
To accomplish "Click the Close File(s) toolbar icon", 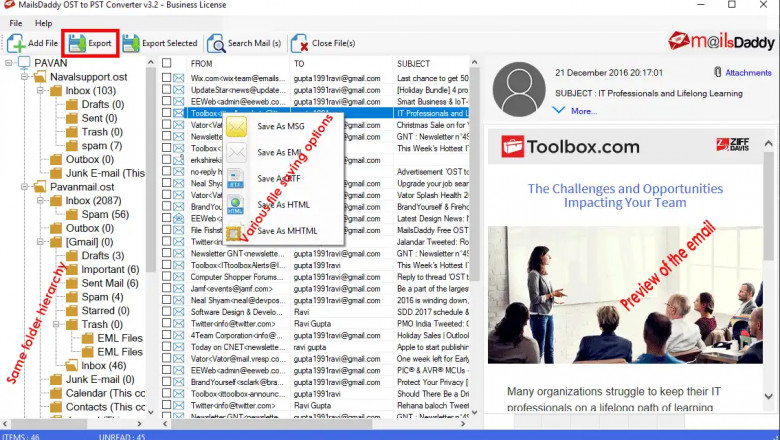I will point(299,44).
